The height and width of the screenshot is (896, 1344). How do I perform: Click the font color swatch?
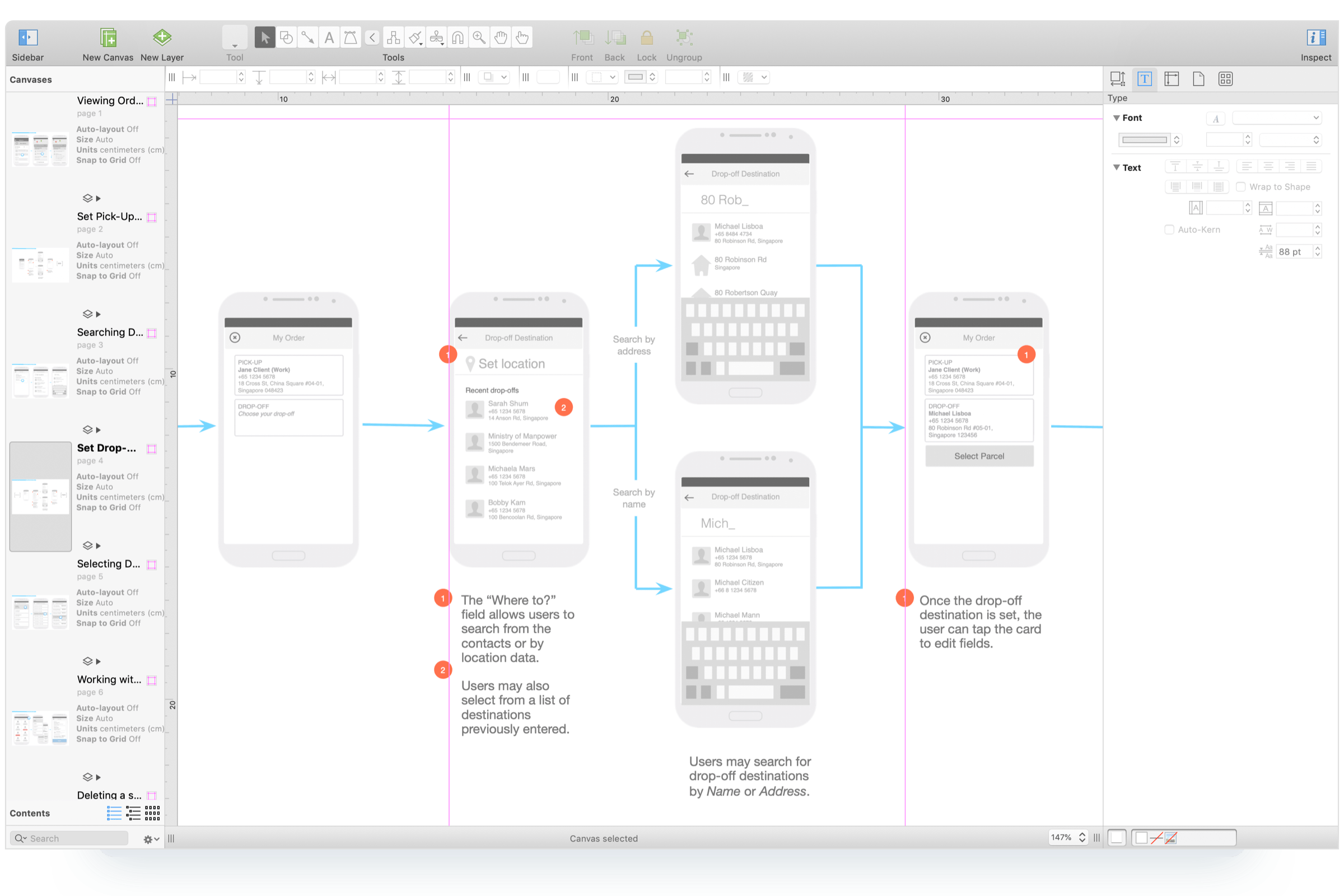(1144, 139)
